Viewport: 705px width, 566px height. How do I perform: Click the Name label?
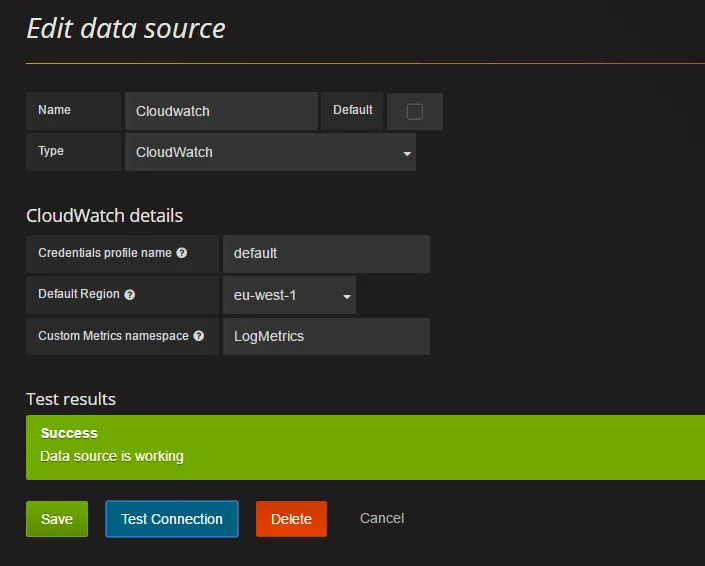click(x=54, y=110)
